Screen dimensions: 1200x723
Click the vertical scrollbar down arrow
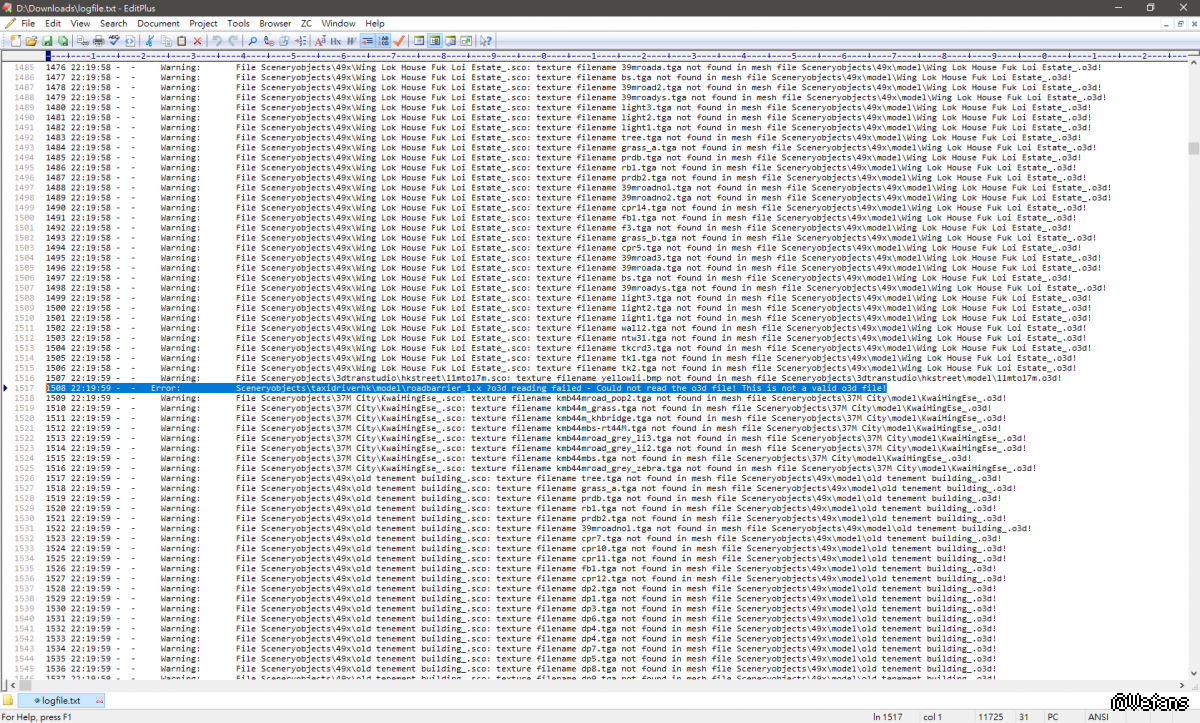click(x=1193, y=674)
